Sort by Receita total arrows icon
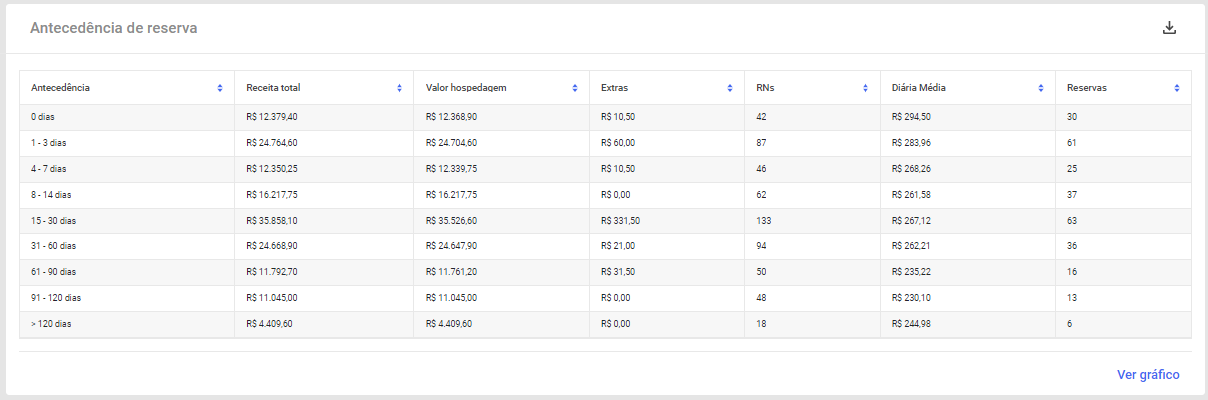The height and width of the screenshot is (400, 1208). coord(399,88)
